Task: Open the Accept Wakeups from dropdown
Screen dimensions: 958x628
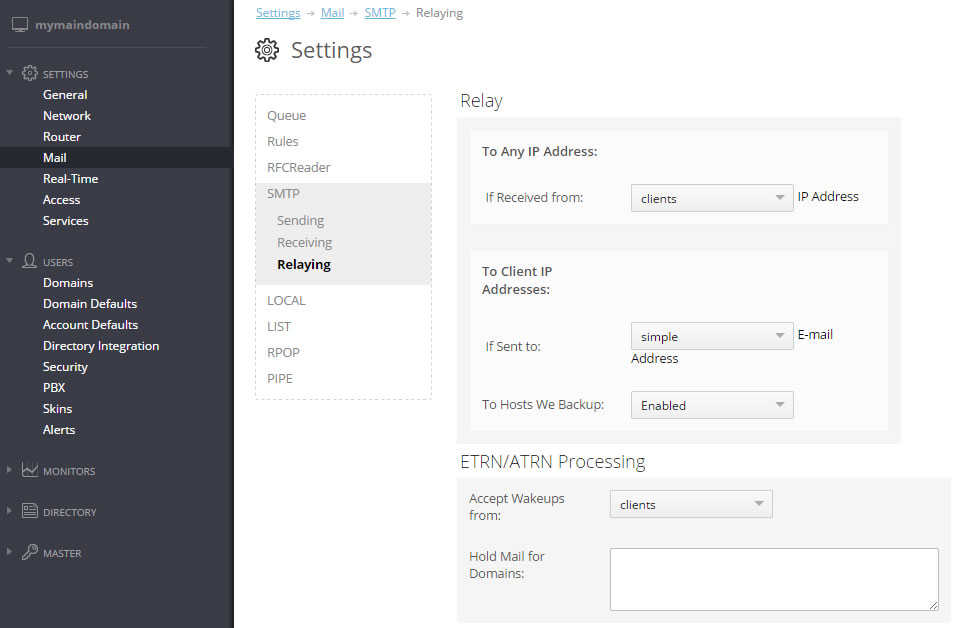Action: point(691,504)
